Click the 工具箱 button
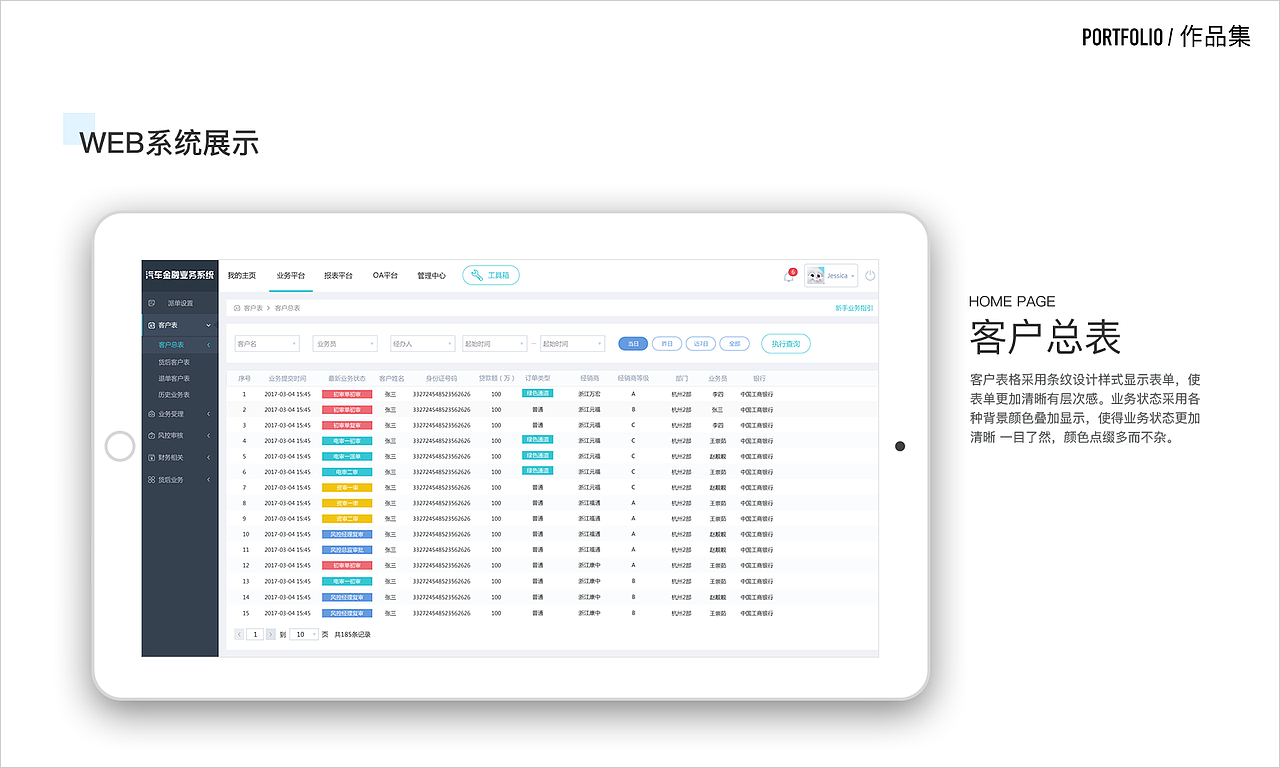Screen dimensions: 1280x768 (491, 275)
